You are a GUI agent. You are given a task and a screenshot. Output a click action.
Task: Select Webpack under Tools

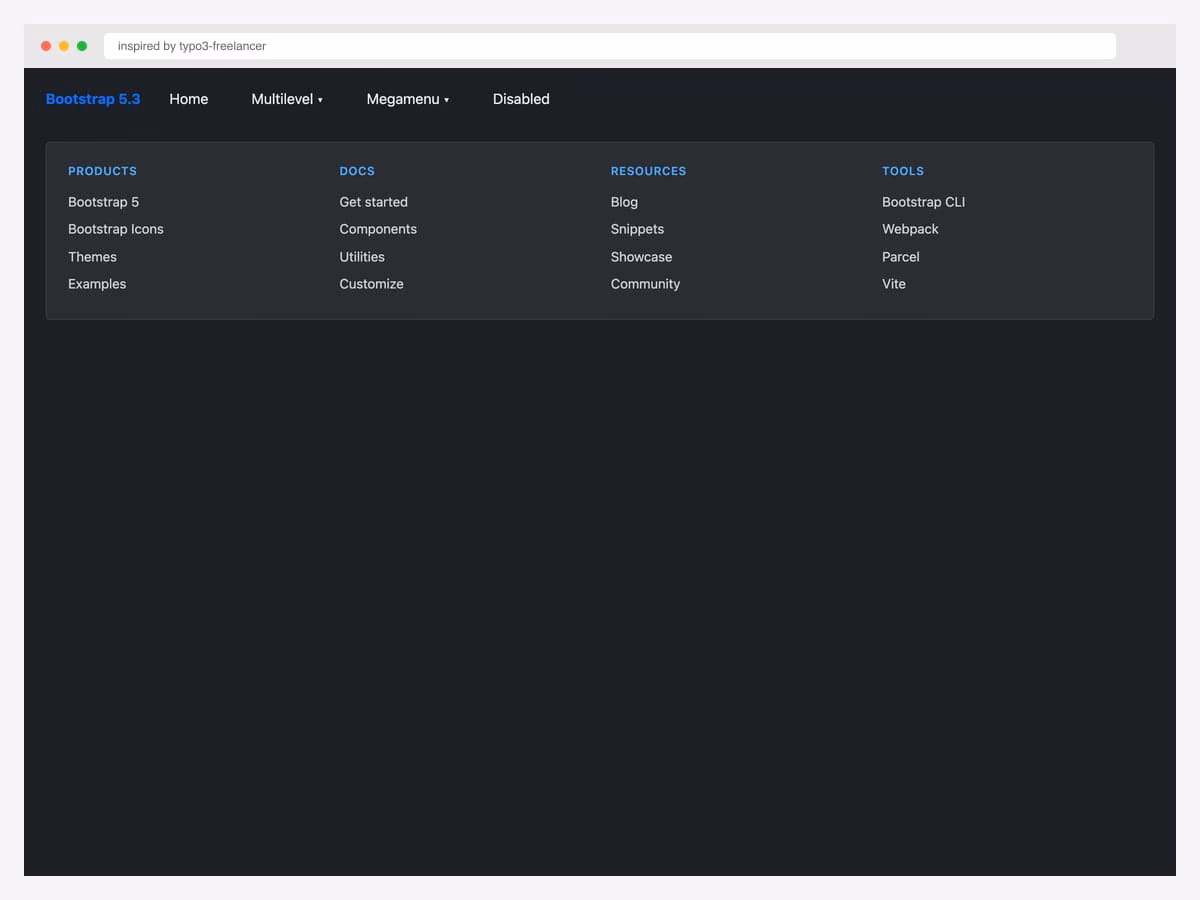coord(911,229)
